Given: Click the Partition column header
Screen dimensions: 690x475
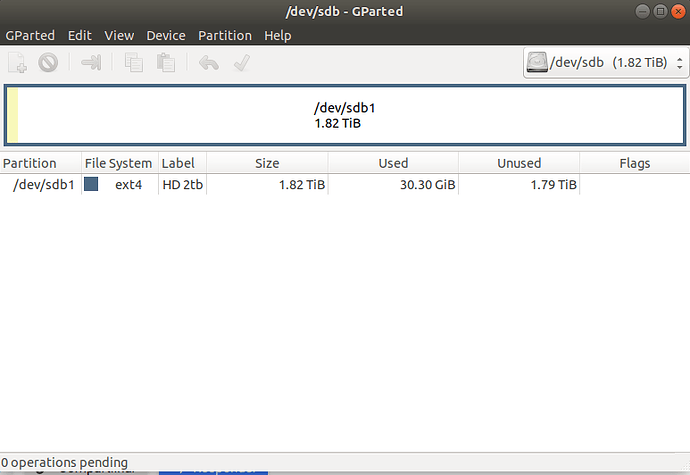Looking at the screenshot, I should tap(40, 163).
